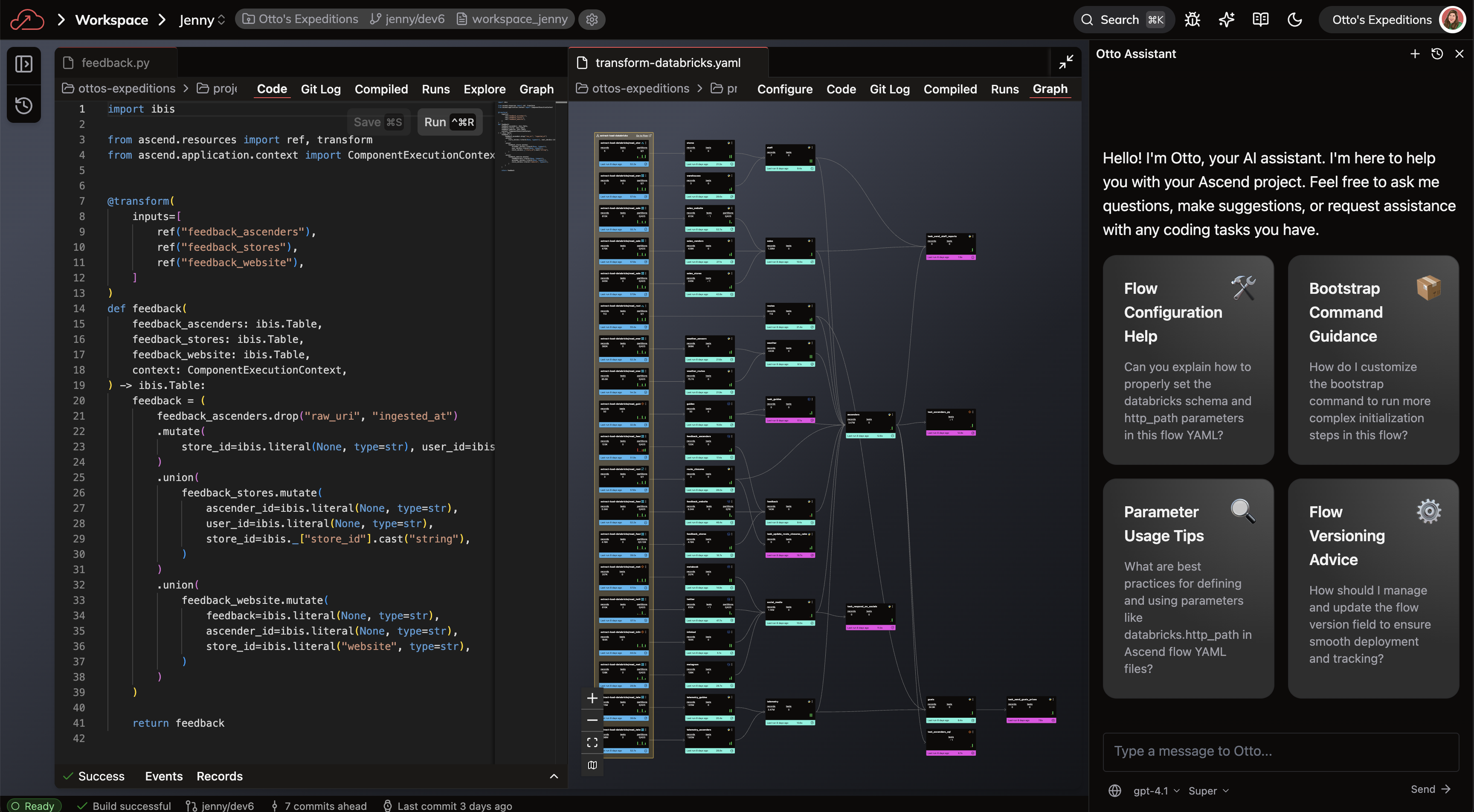Viewport: 1474px width, 812px height.
Task: Collapse the graph pane with arrows icon
Action: 1065,62
